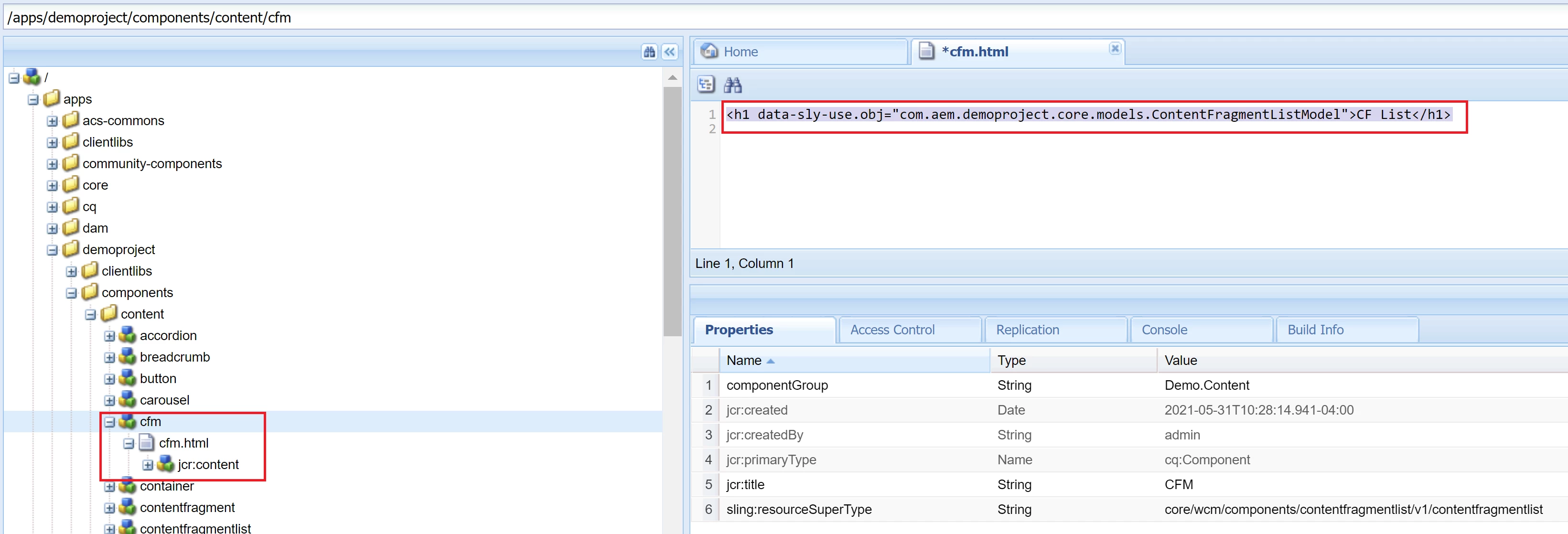Open the Replication tab
The image size is (1568, 534).
click(x=1028, y=330)
